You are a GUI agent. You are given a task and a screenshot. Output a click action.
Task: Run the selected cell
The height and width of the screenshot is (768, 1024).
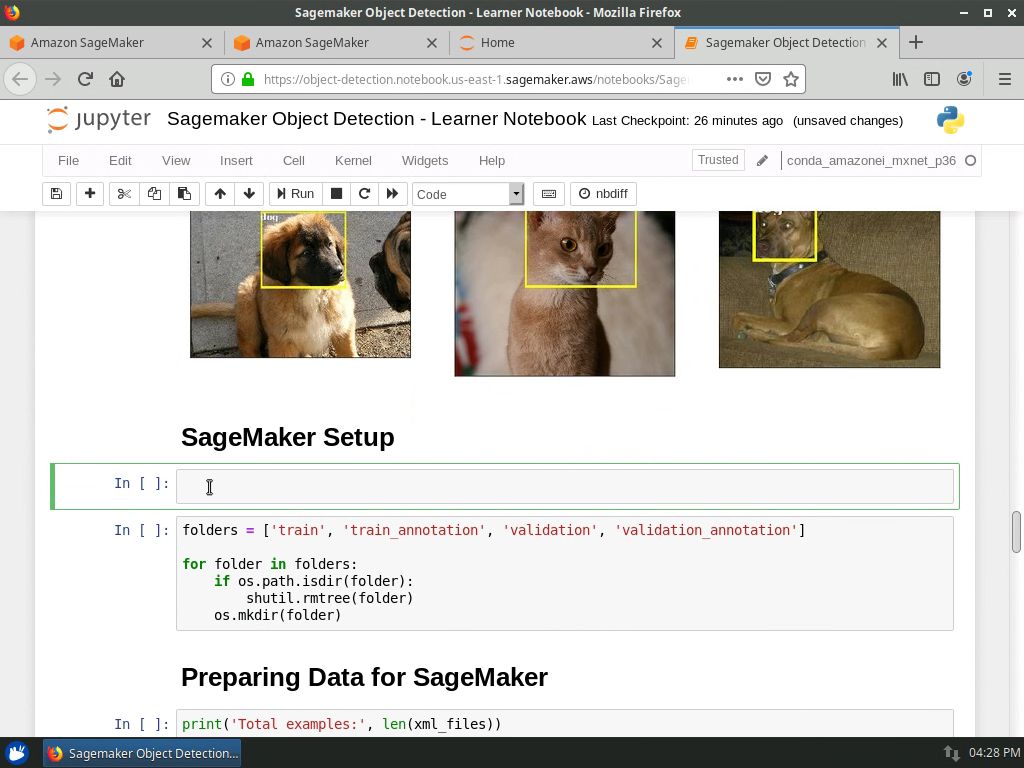click(x=296, y=194)
